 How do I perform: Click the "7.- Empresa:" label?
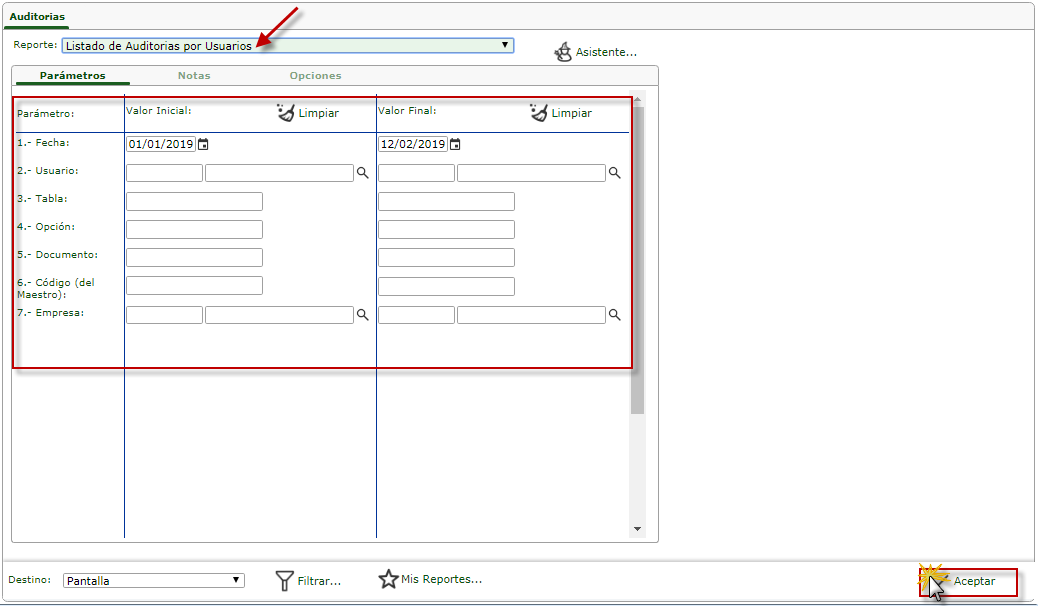(50, 313)
